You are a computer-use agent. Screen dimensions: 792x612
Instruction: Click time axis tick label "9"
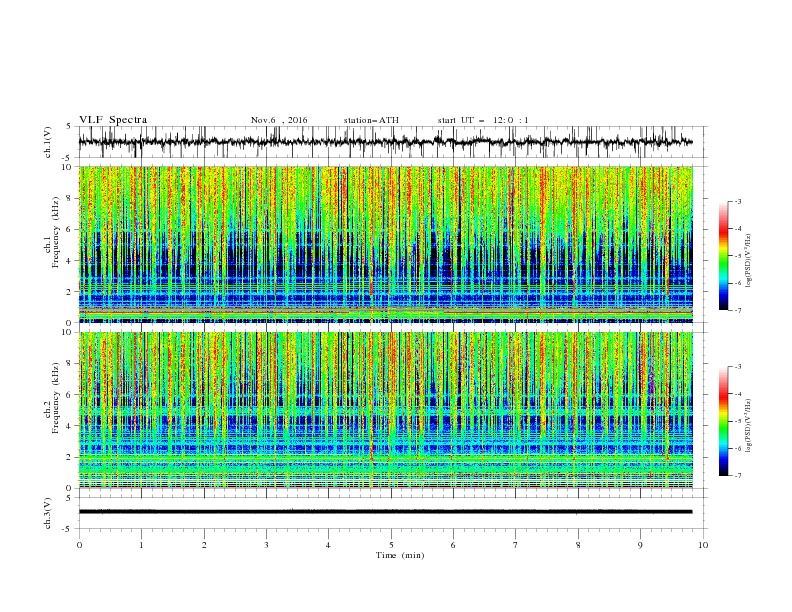(x=640, y=545)
